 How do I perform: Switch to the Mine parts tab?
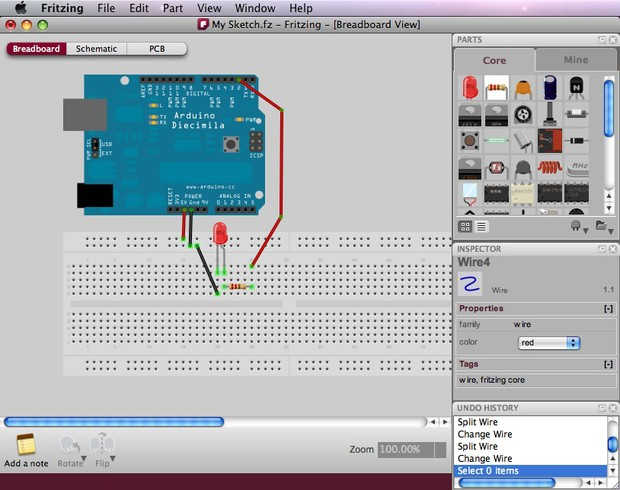576,60
